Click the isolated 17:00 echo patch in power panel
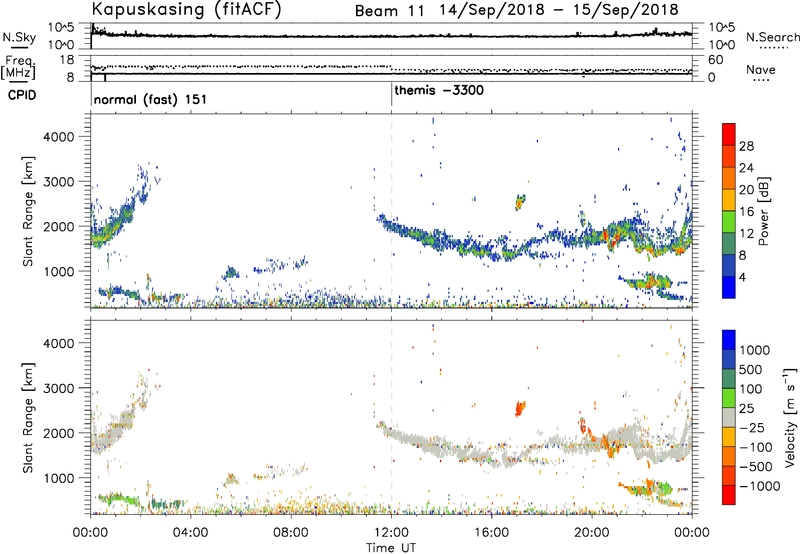The height and width of the screenshot is (554, 800). click(x=520, y=202)
